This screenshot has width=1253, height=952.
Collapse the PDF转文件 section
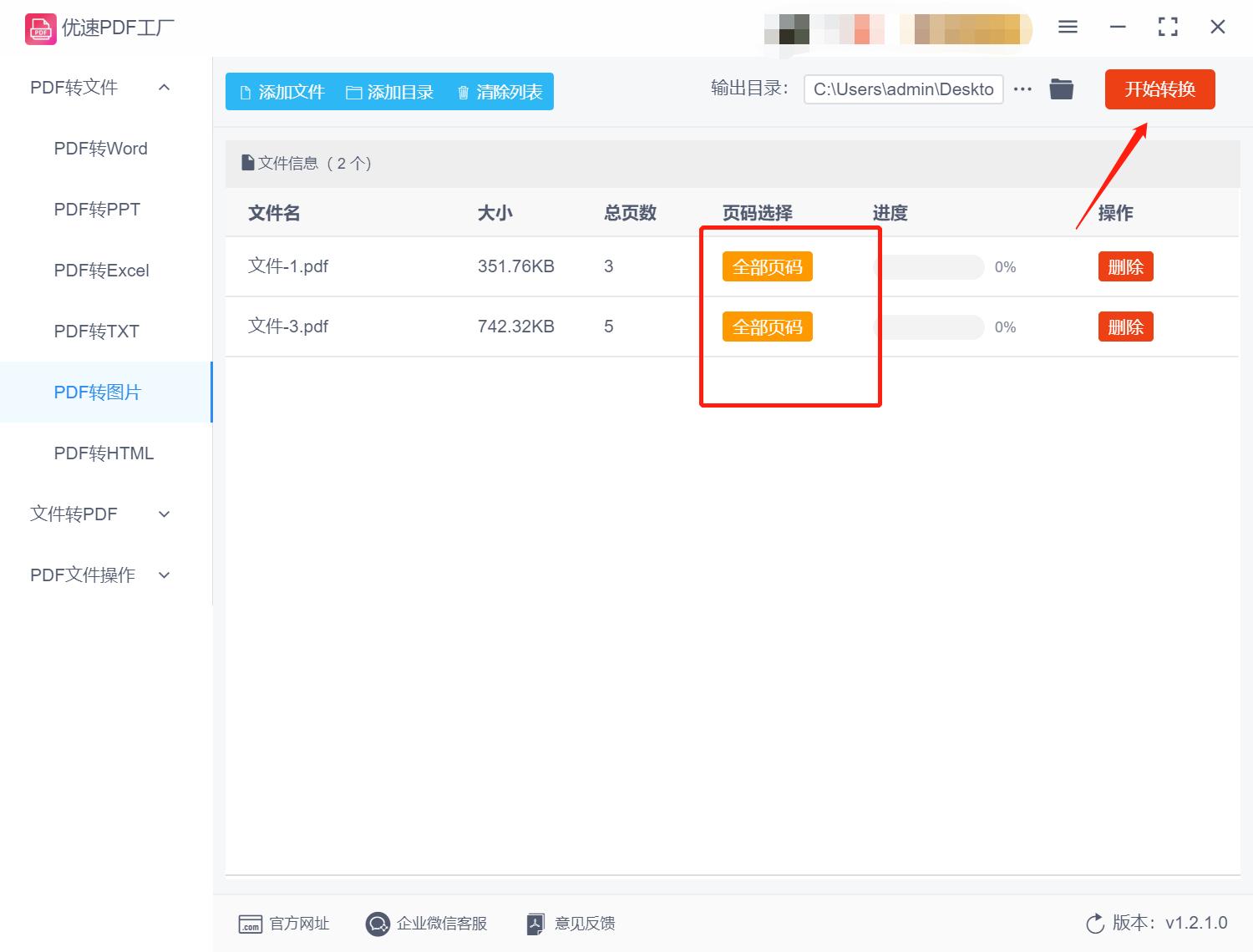tap(164, 87)
